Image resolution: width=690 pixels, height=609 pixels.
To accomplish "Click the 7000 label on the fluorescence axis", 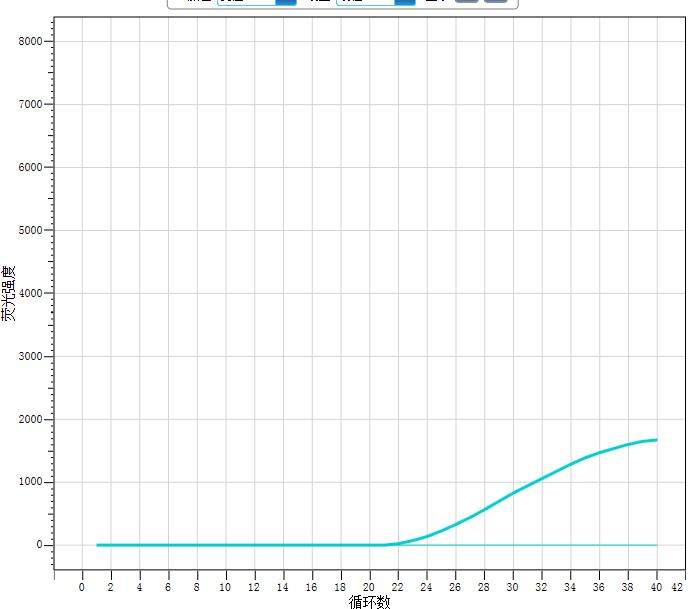I will click(x=30, y=104).
